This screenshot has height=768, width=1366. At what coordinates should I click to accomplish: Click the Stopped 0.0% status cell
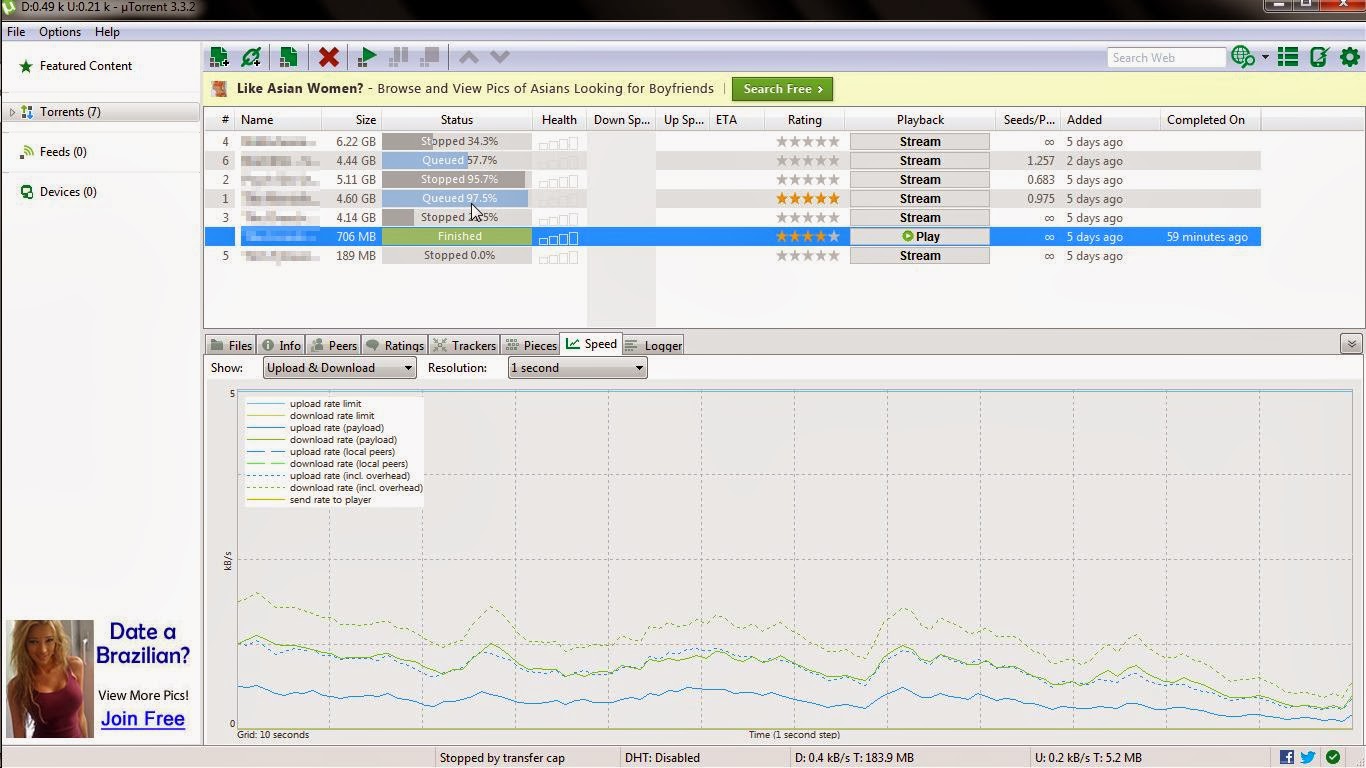457,256
